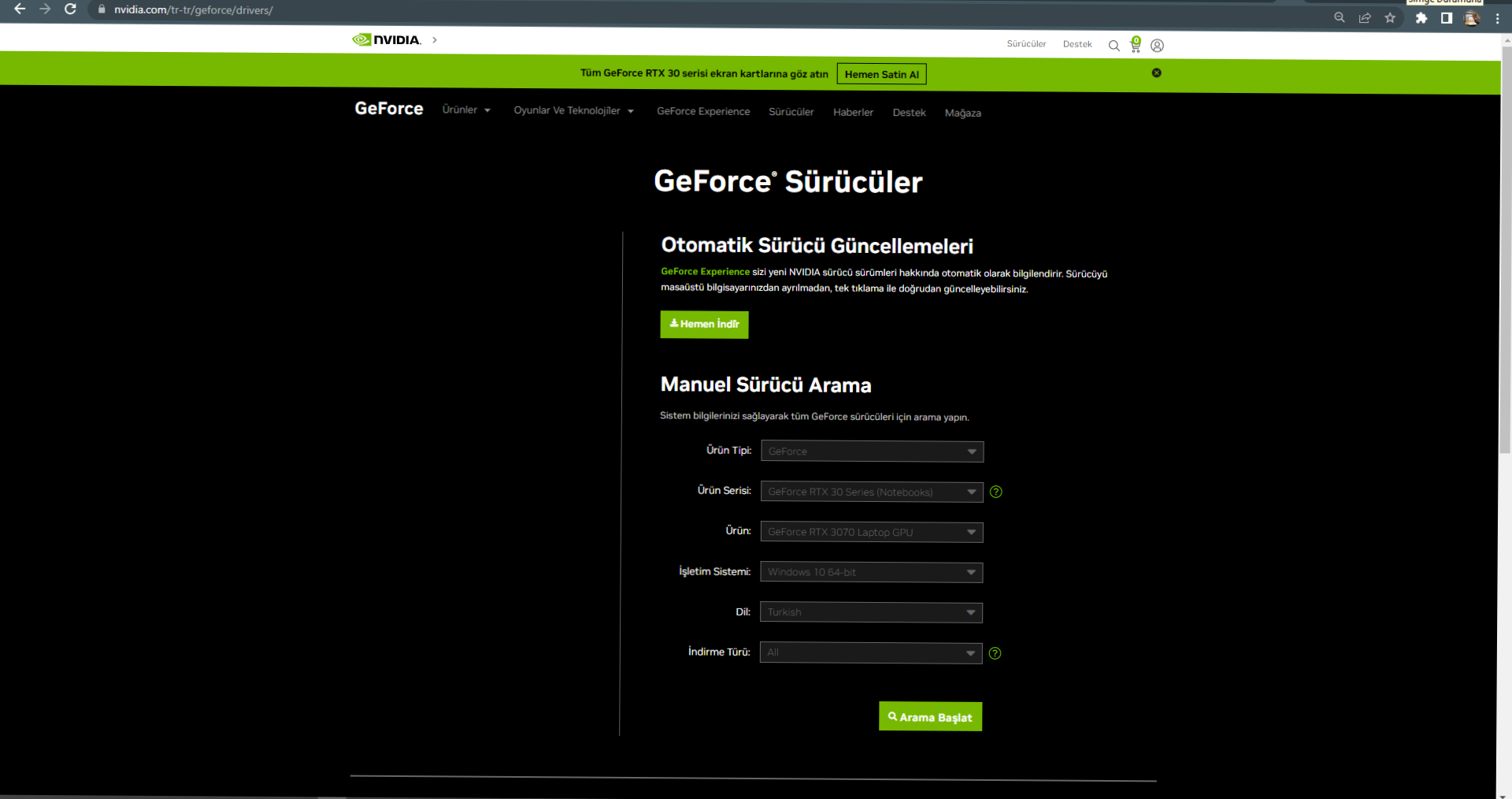Click the padlock site info icon
This screenshot has width=1512, height=799.
(102, 9)
